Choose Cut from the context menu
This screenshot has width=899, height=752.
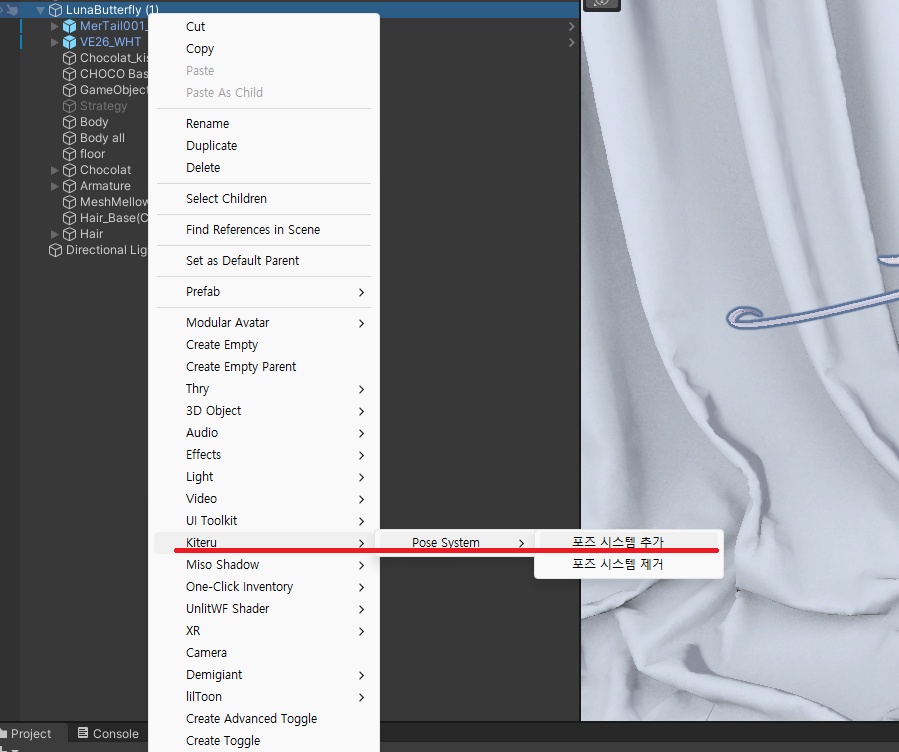[x=264, y=27]
